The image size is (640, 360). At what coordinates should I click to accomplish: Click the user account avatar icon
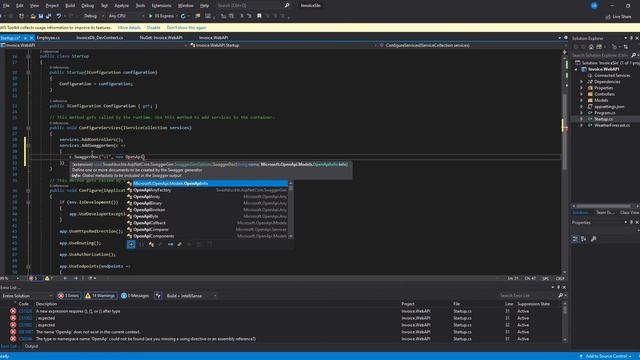point(594,6)
